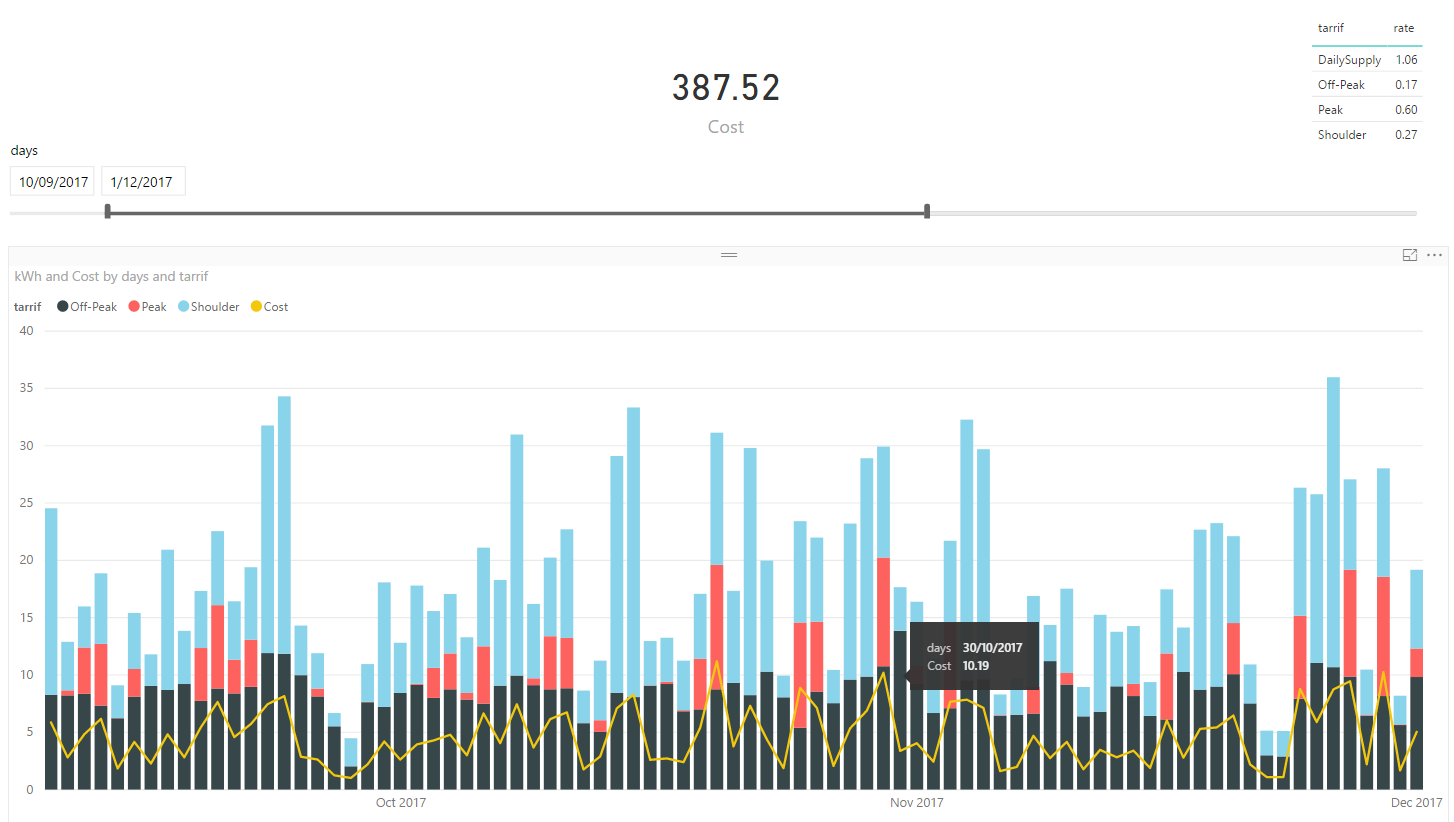Click the start date field showing 10/09/2017

[x=52, y=181]
